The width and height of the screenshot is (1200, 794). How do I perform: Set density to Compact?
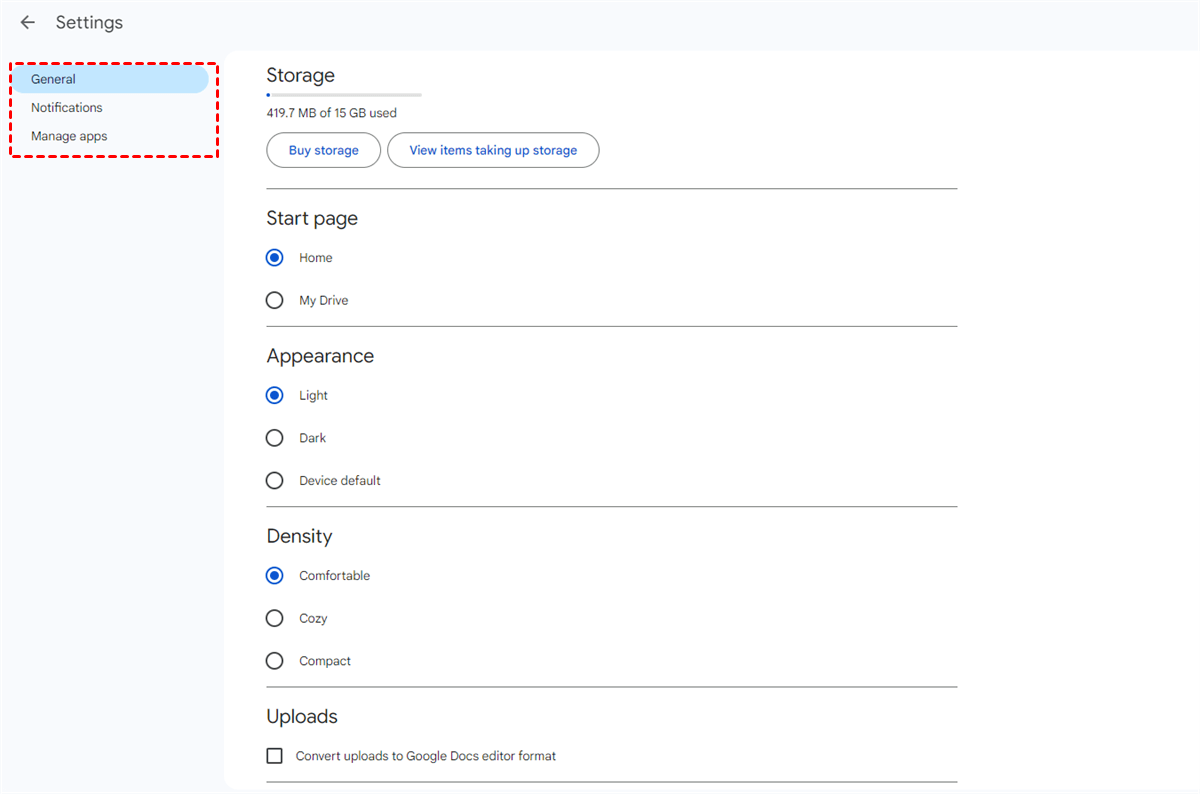point(275,661)
